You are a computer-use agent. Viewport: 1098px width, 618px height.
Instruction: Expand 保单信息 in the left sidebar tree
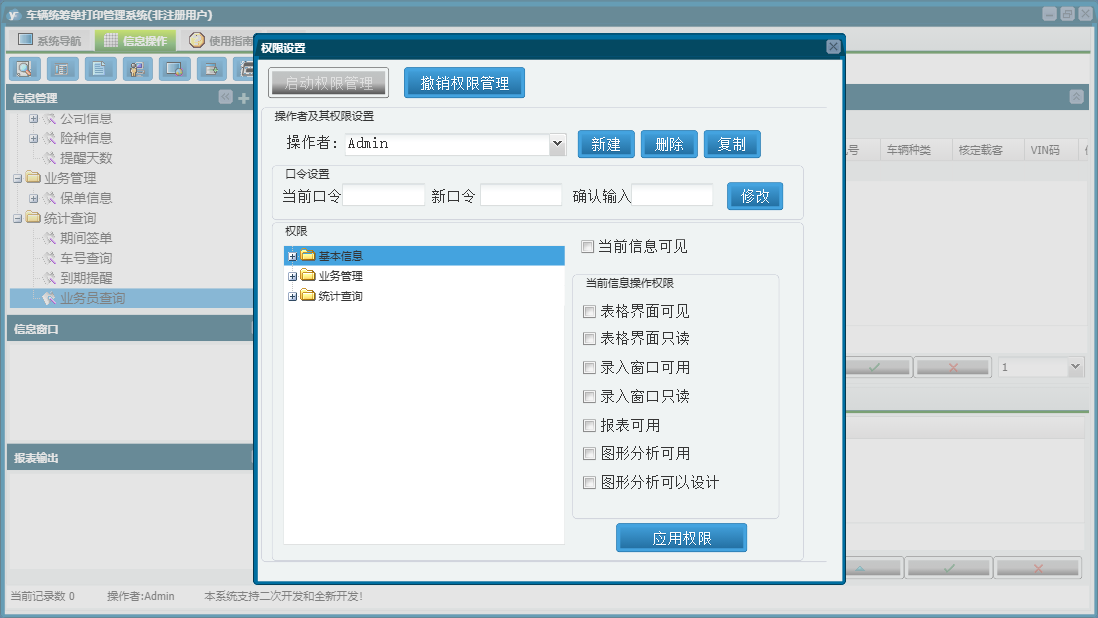(x=33, y=199)
